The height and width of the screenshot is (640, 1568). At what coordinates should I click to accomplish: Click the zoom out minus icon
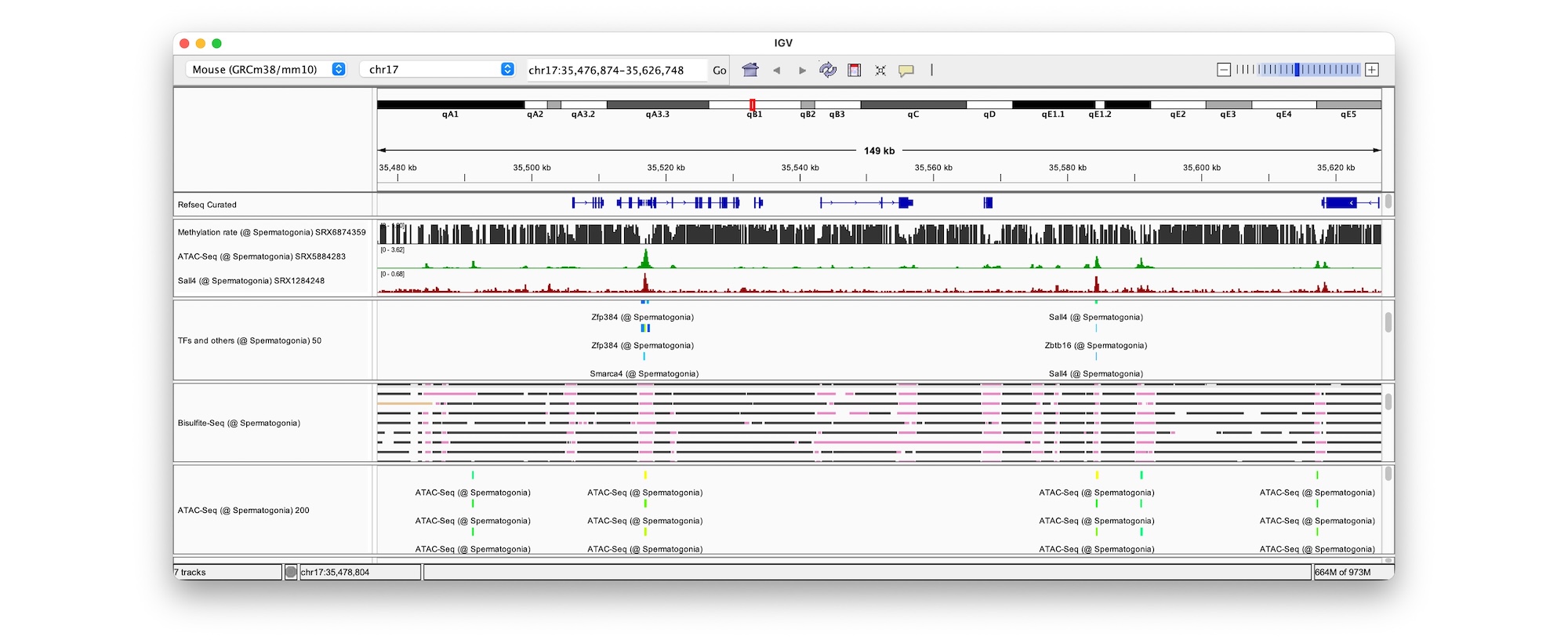(1224, 70)
